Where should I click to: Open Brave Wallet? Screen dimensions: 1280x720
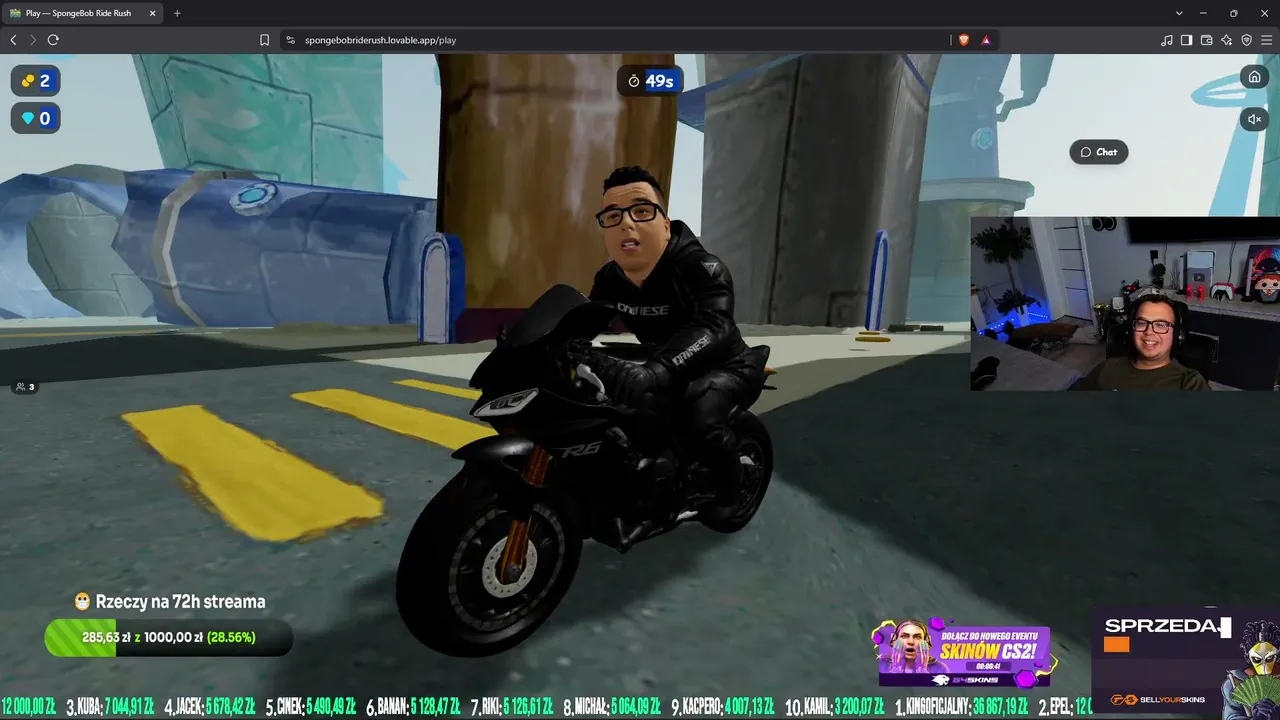(x=1207, y=40)
